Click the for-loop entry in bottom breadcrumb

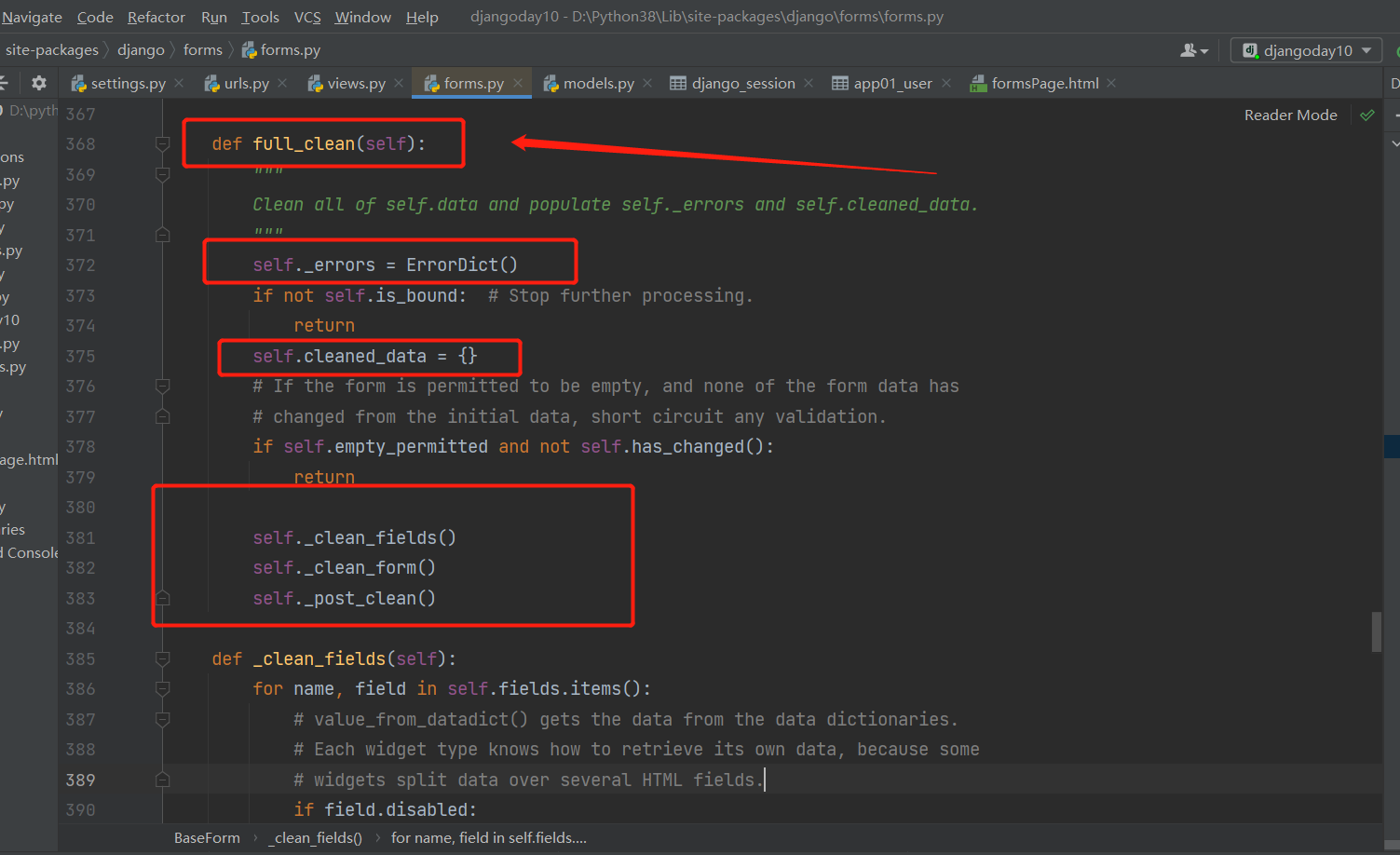pos(489,838)
